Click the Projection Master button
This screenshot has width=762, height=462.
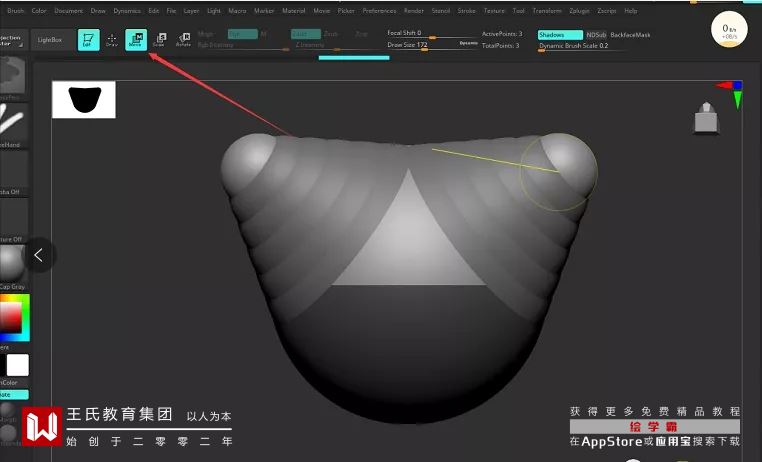click(x=13, y=40)
